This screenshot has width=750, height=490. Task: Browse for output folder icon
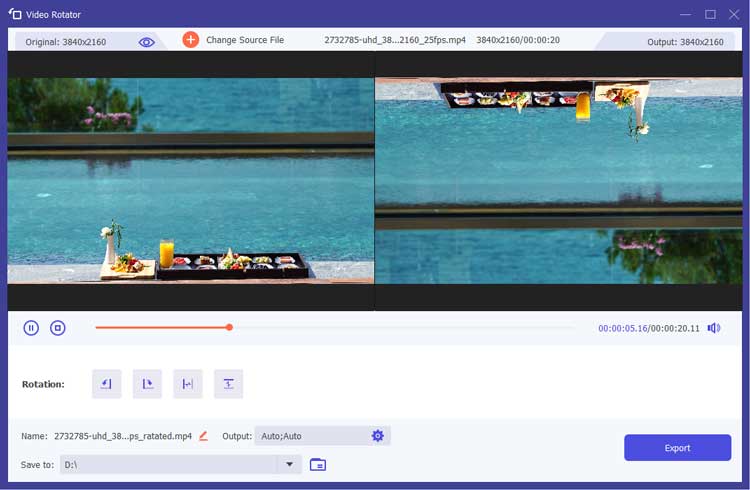(x=318, y=464)
